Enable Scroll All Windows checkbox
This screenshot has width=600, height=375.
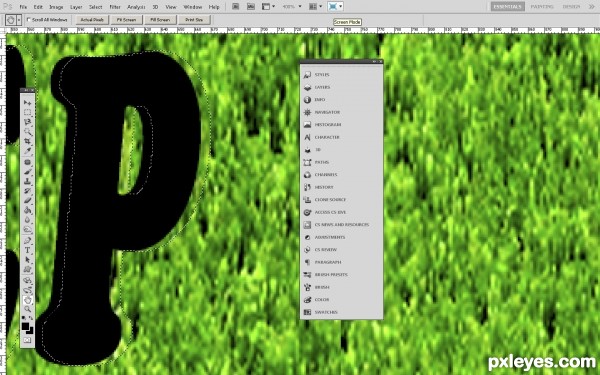(x=29, y=20)
